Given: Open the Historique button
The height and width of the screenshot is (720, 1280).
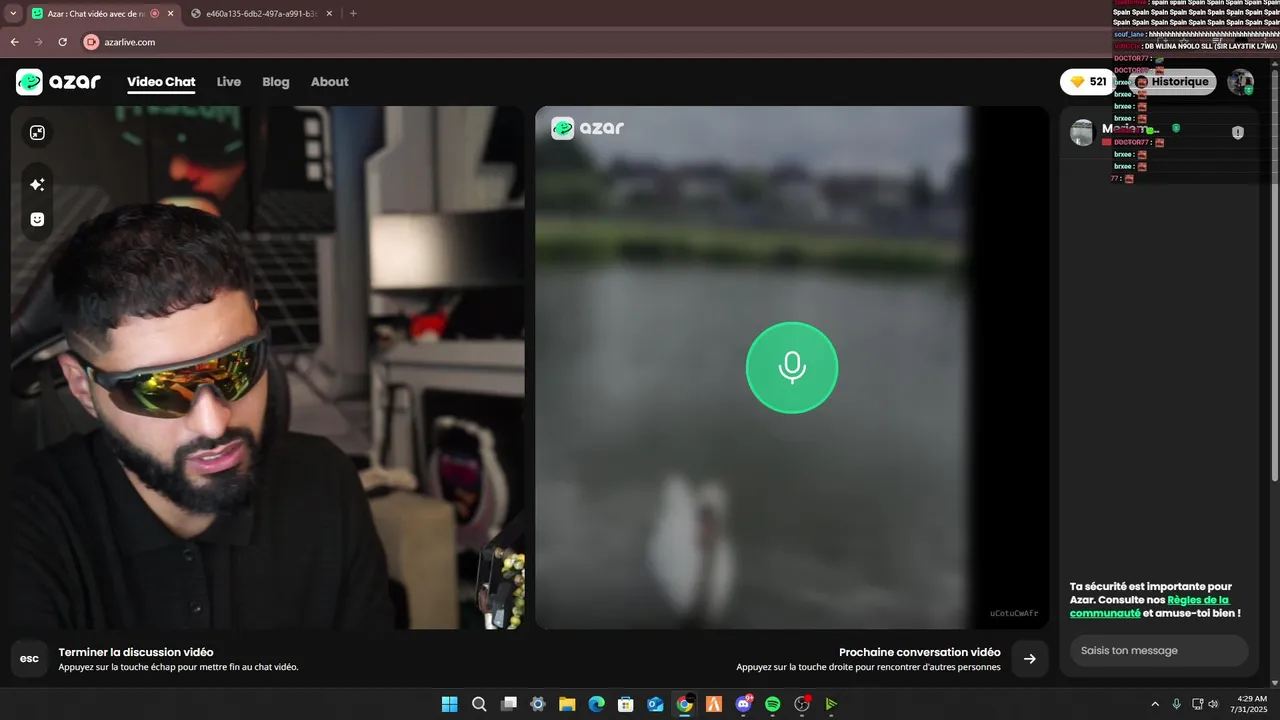Looking at the screenshot, I should click(x=1172, y=82).
